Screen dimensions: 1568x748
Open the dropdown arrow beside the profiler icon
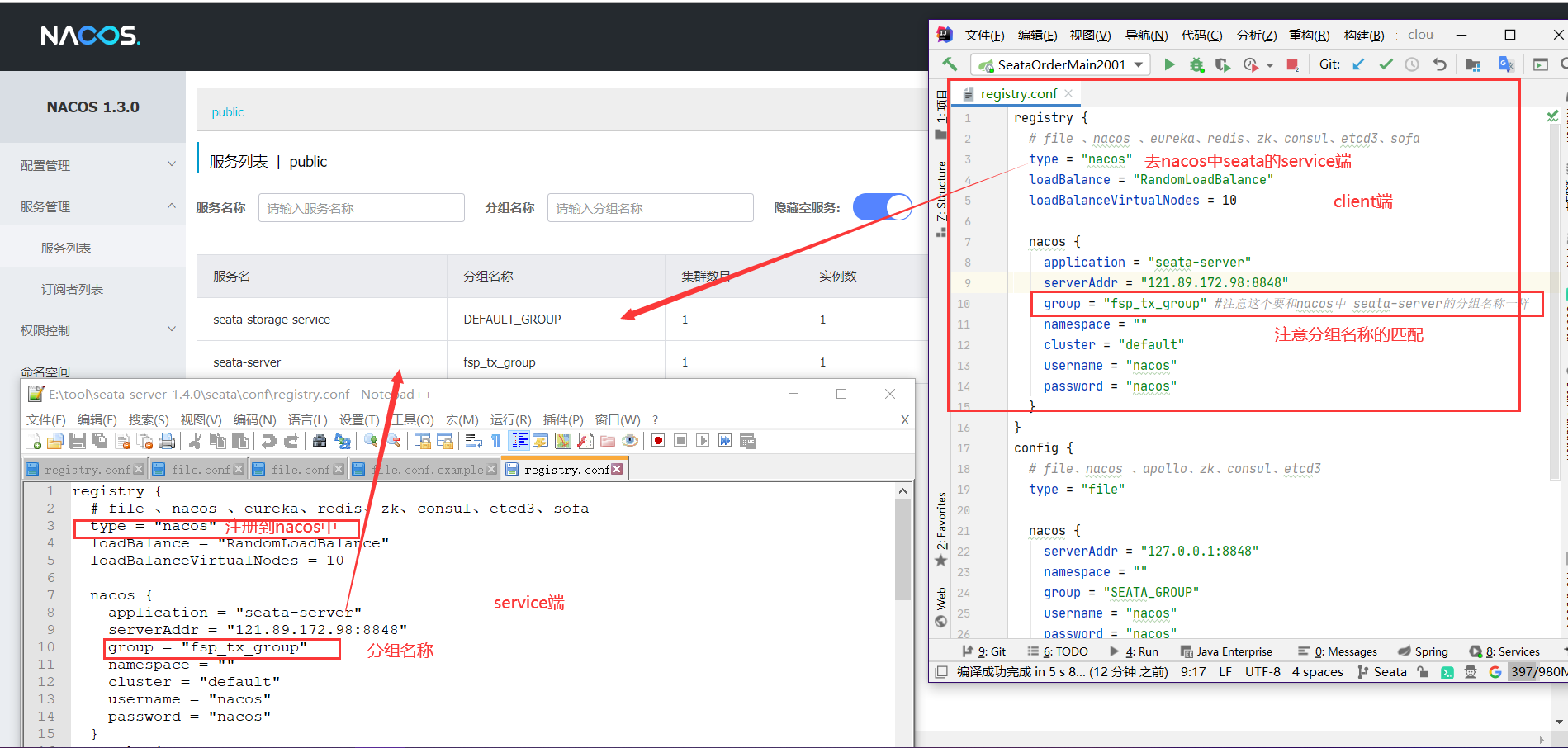[x=1270, y=65]
